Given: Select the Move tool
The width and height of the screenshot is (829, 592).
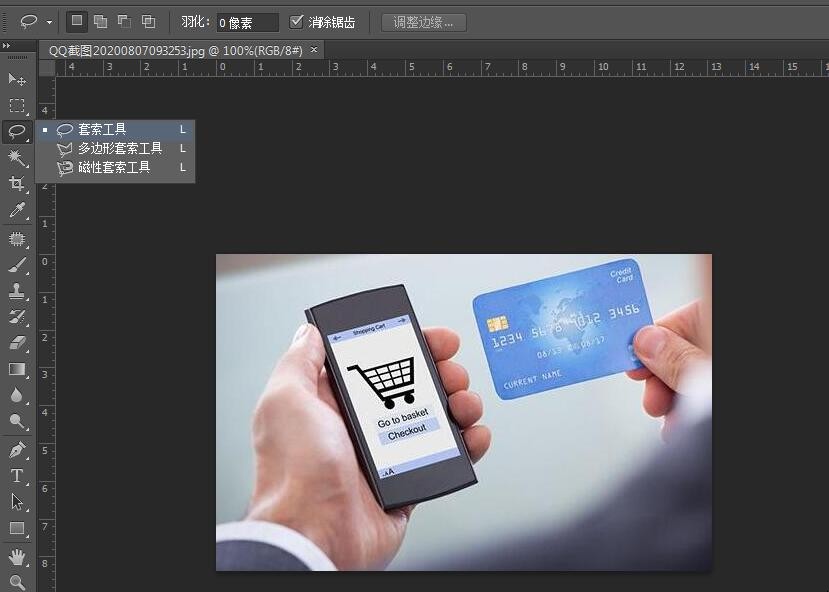Looking at the screenshot, I should click(17, 79).
